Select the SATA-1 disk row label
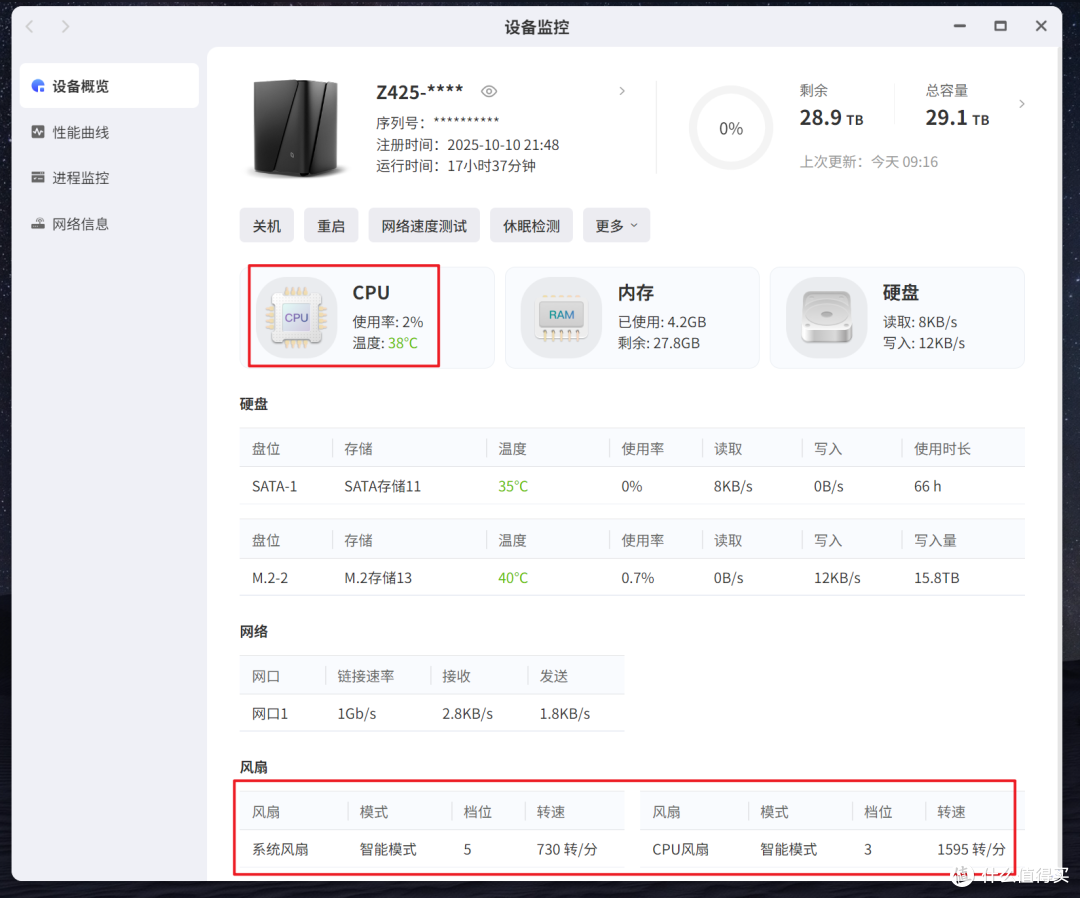The width and height of the screenshot is (1080, 898). click(x=274, y=486)
